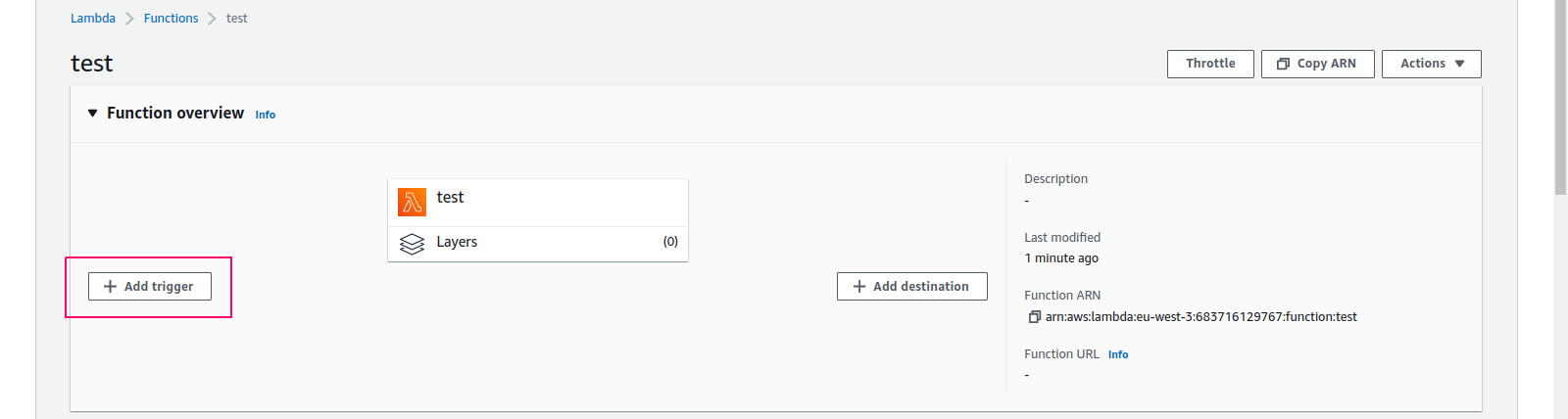
Task: Click the test breadcrumb item
Action: [x=237, y=19]
